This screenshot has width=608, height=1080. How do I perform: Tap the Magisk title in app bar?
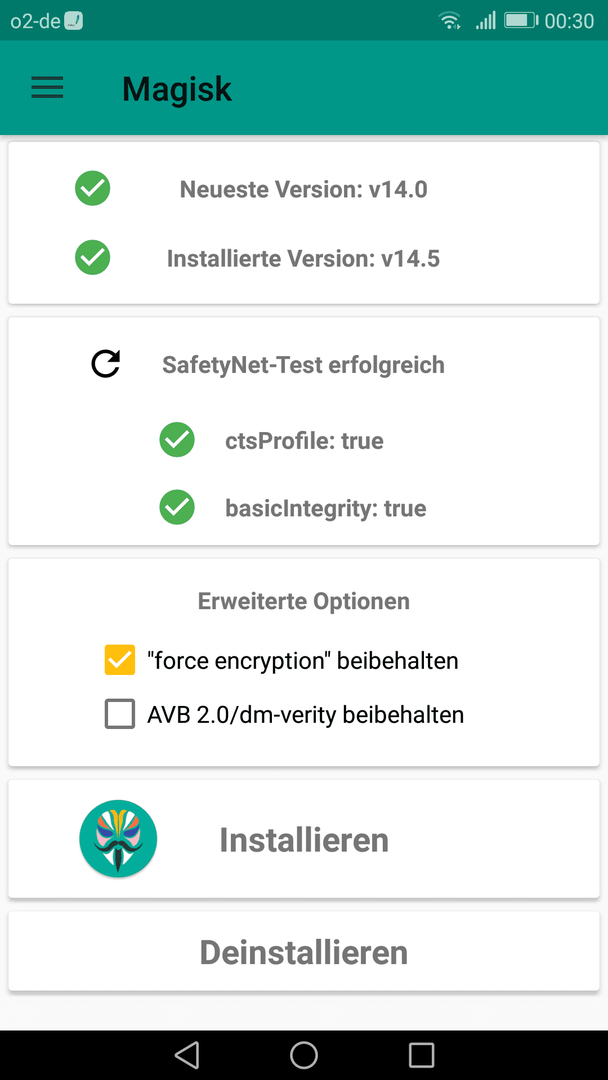[177, 88]
